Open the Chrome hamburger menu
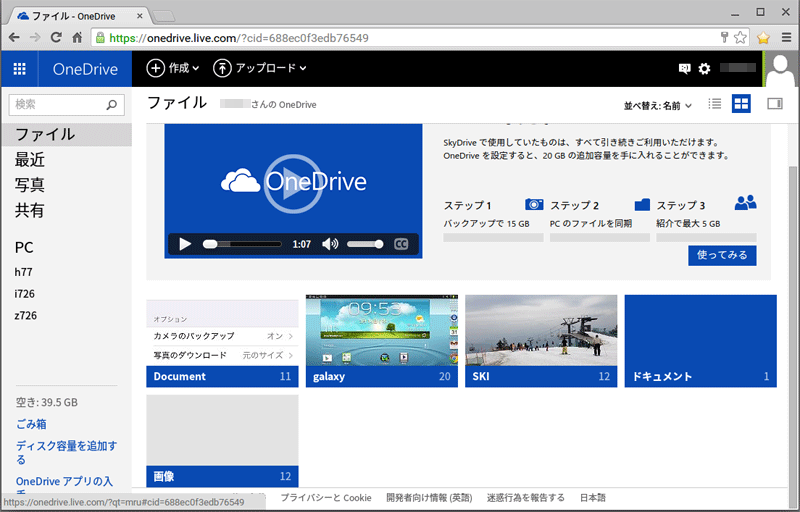 (786, 37)
